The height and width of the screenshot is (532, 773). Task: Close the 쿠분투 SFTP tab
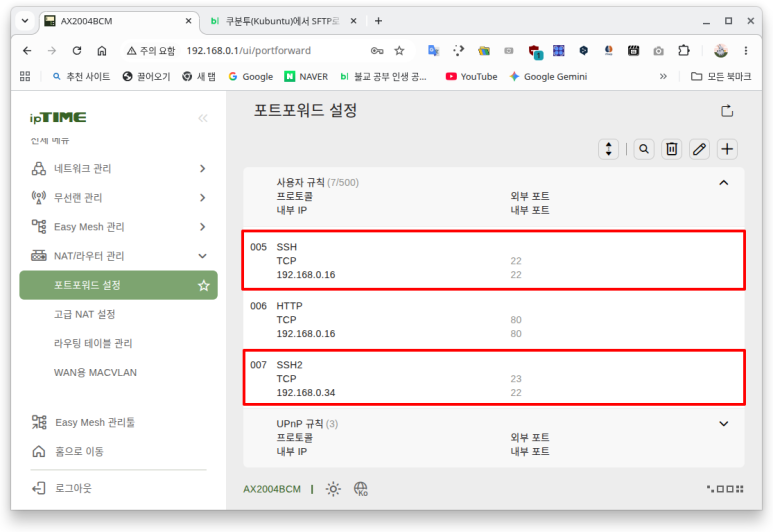353,21
